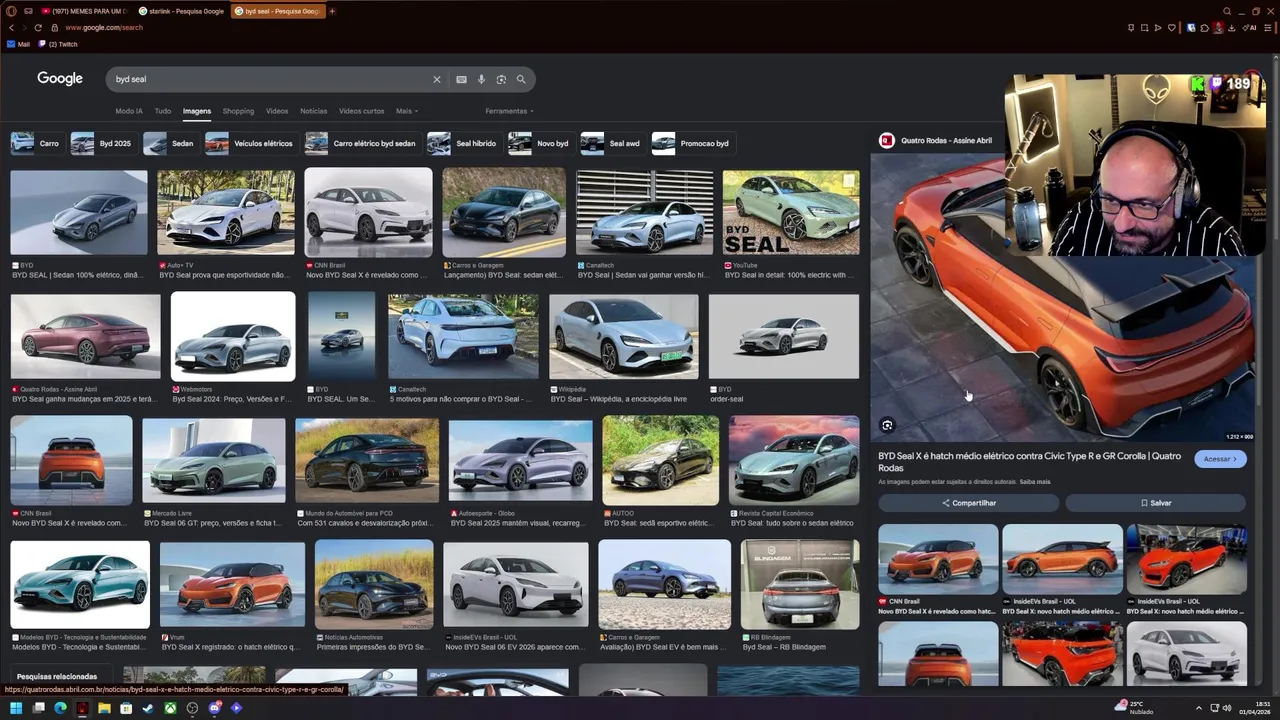This screenshot has height=720, width=1280.
Task: Start voice search with the microphone icon
Action: (481, 79)
